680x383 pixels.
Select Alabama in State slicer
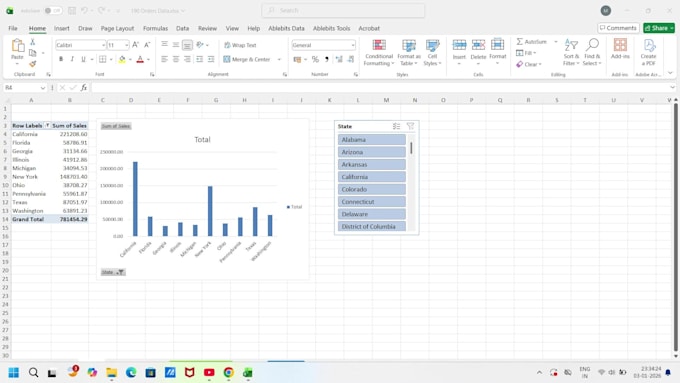[x=372, y=140]
